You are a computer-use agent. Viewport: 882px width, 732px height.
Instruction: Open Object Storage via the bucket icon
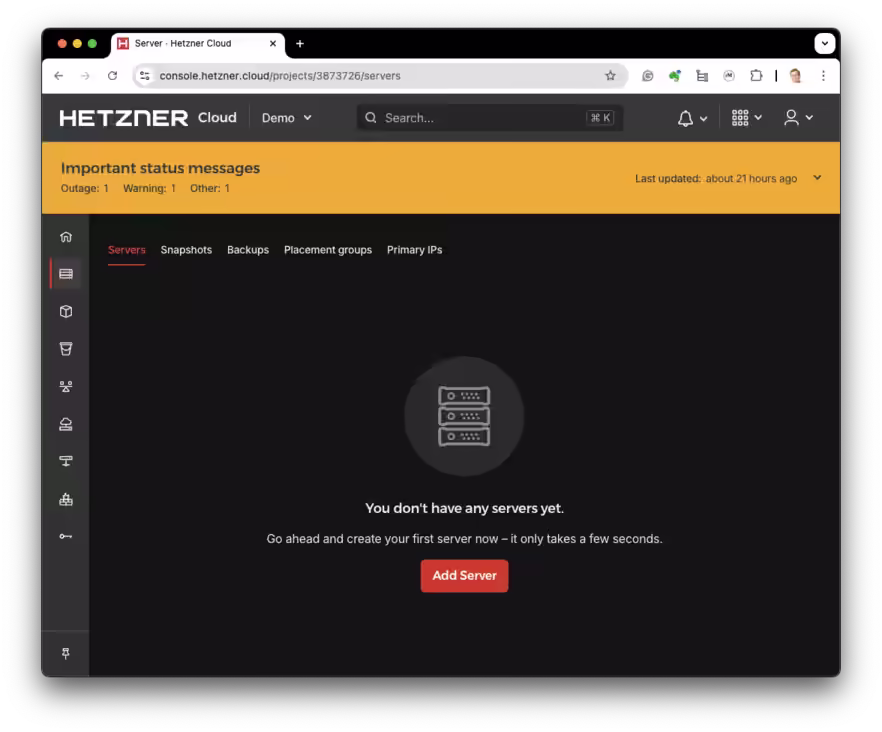tap(65, 348)
